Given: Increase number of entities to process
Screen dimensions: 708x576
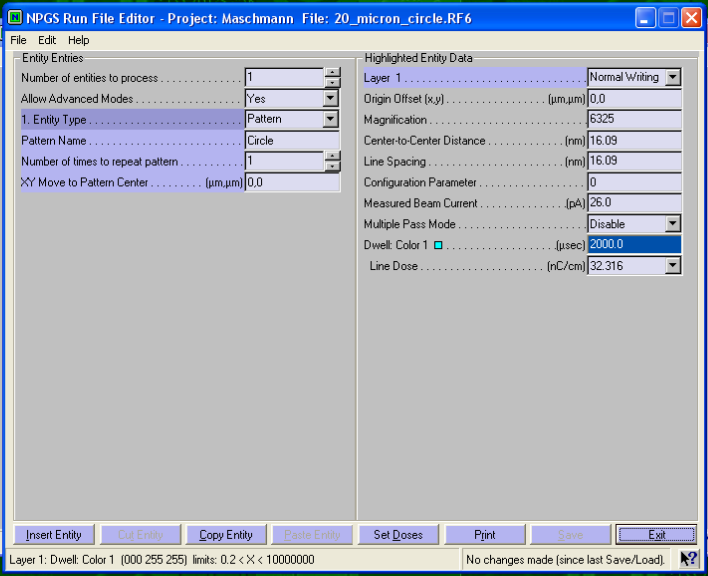Looking at the screenshot, I should [x=332, y=72].
